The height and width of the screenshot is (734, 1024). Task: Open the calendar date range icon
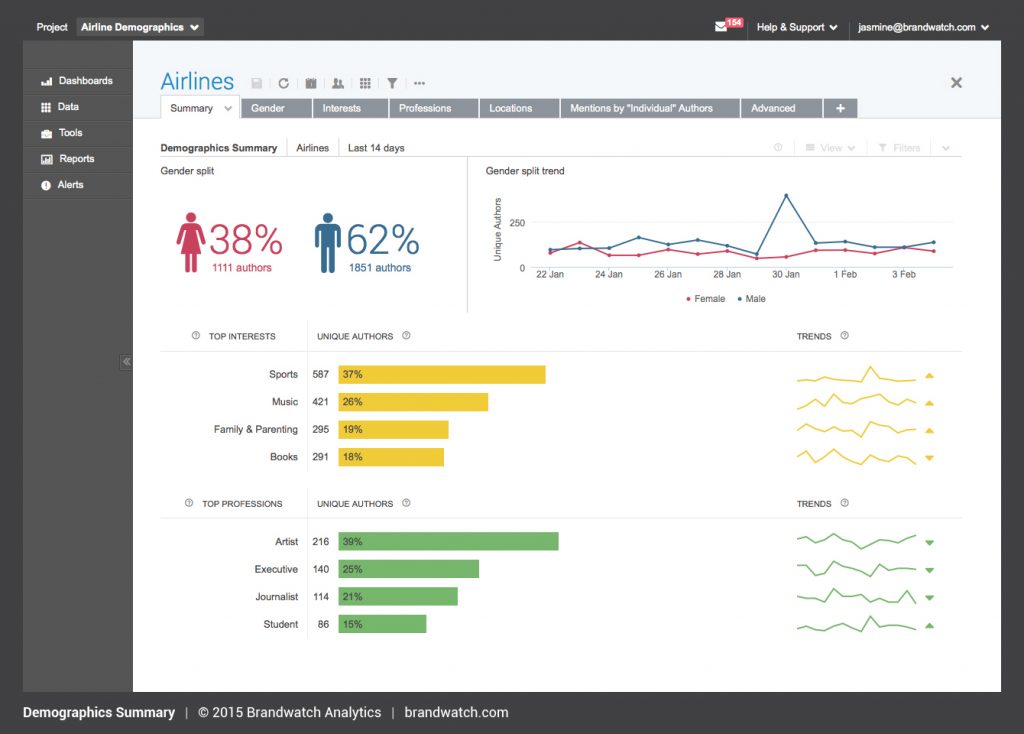tap(311, 84)
